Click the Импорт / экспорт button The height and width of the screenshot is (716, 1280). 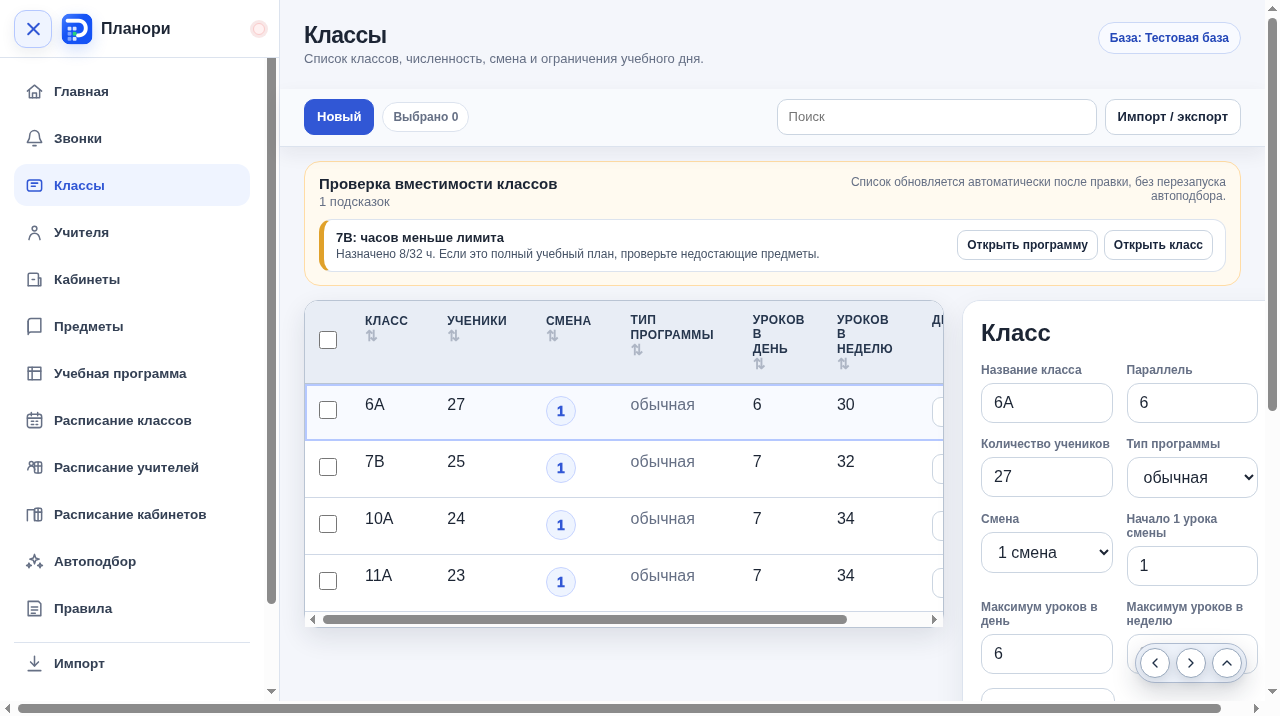tap(1173, 117)
